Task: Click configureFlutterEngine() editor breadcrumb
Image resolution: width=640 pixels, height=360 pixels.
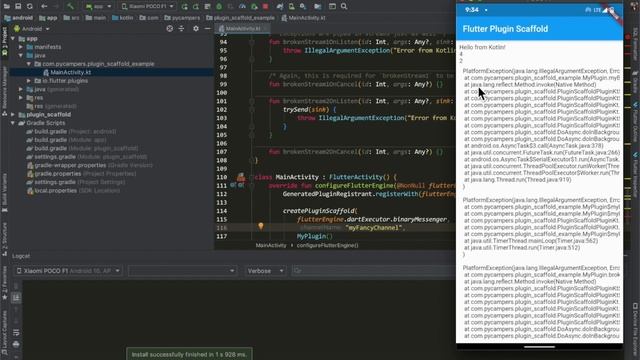Action: tap(327, 245)
